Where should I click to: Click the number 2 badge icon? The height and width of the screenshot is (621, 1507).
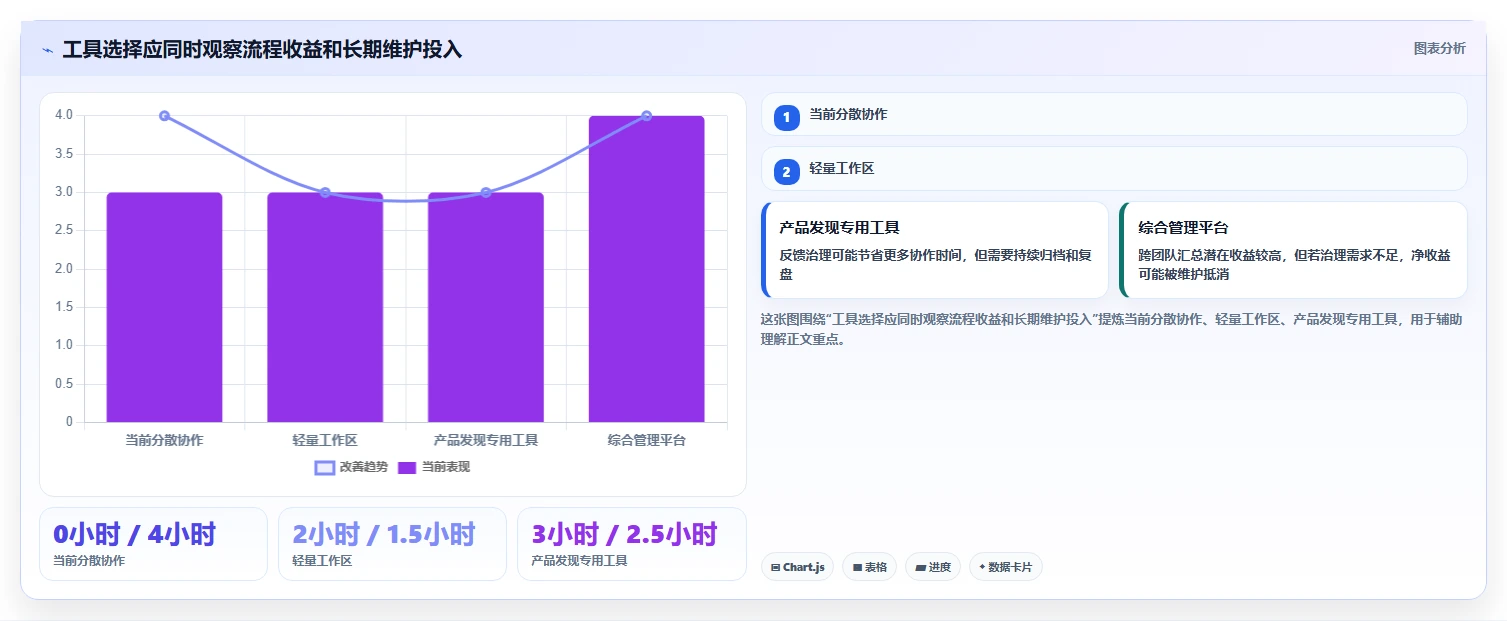pyautogui.click(x=786, y=172)
